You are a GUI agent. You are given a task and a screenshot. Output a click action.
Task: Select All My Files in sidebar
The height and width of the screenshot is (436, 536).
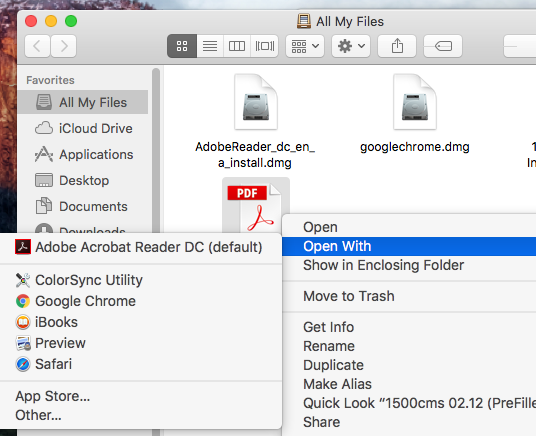tap(83, 102)
